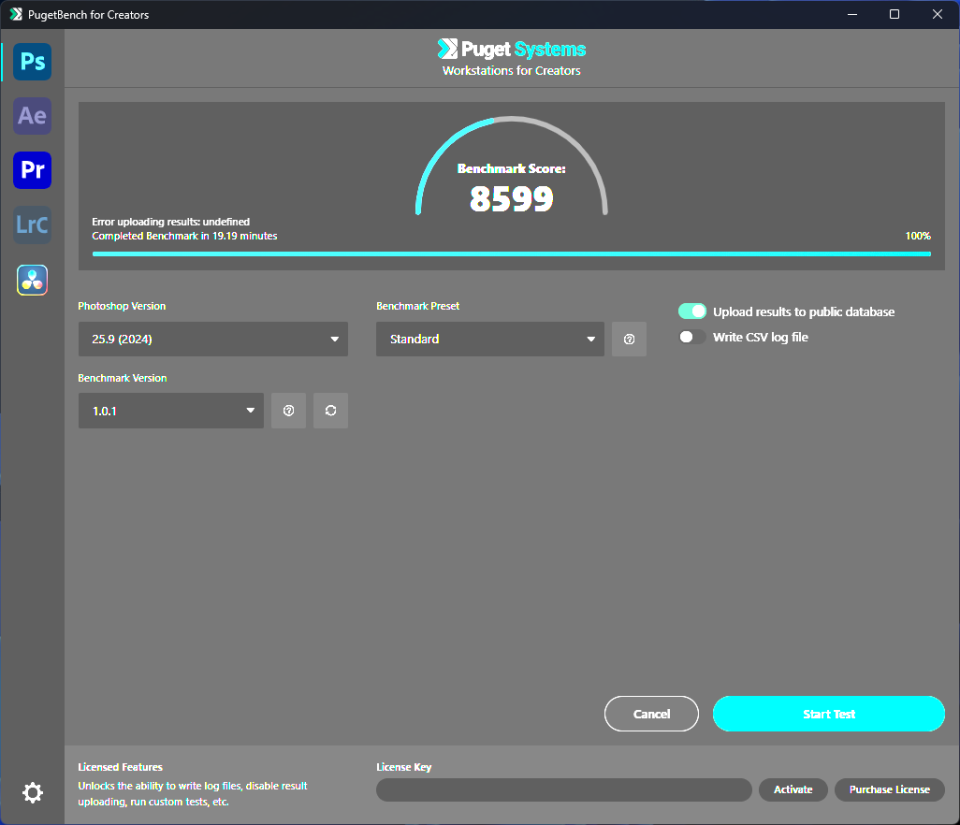Select the DaVinci Resolve benchmark icon
The height and width of the screenshot is (825, 960).
32,280
